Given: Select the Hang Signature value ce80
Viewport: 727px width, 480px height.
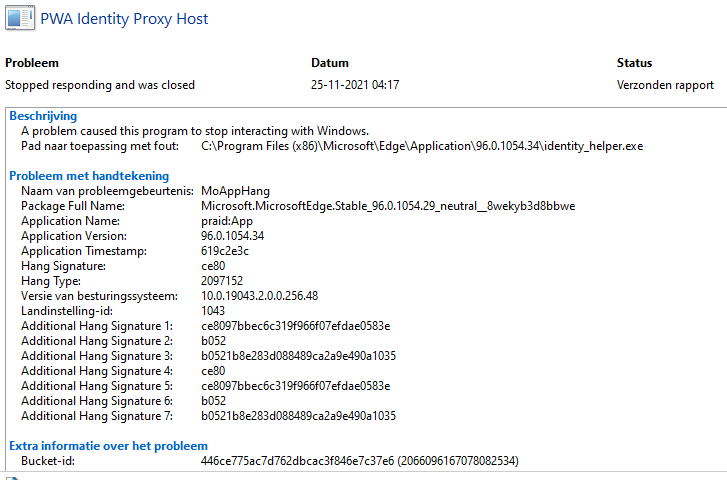Looking at the screenshot, I should click(x=213, y=266).
